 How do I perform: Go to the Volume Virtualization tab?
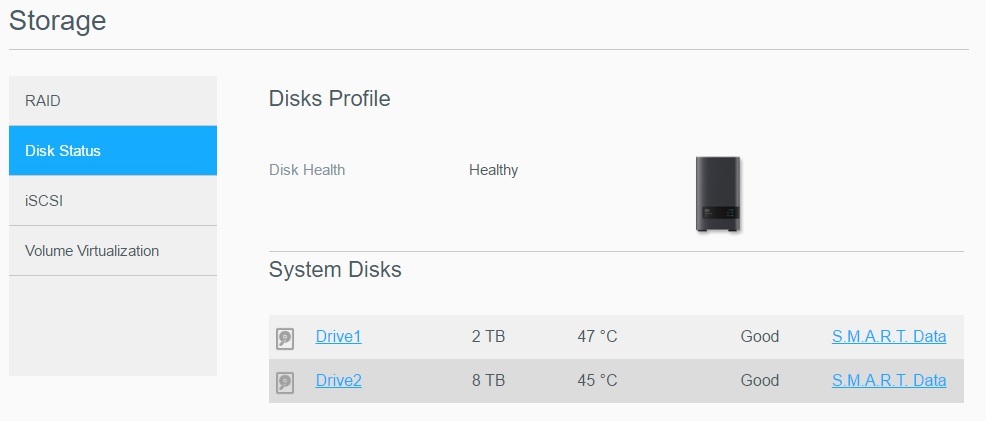click(113, 251)
